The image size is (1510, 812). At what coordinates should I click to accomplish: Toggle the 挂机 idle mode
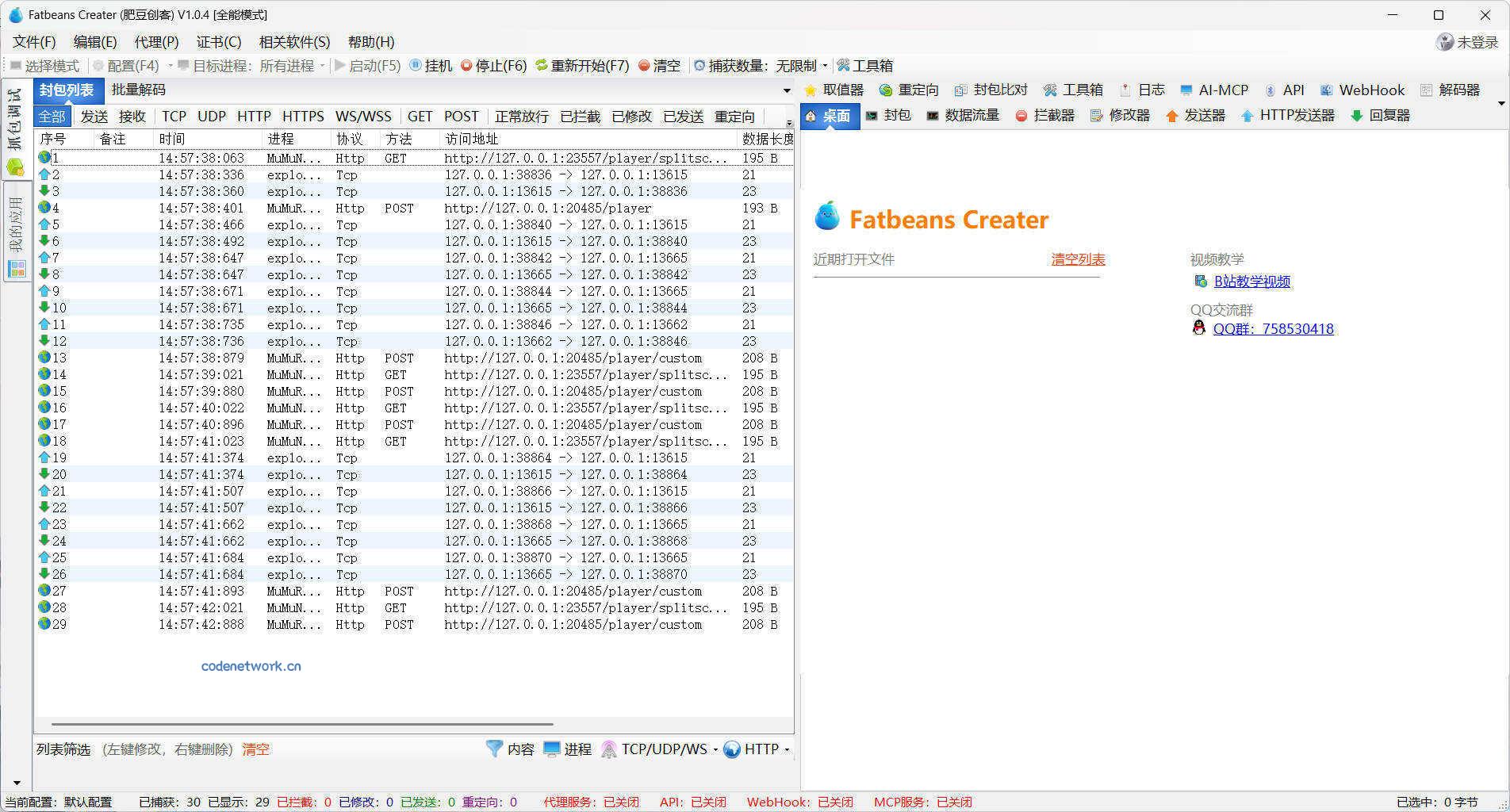(431, 66)
